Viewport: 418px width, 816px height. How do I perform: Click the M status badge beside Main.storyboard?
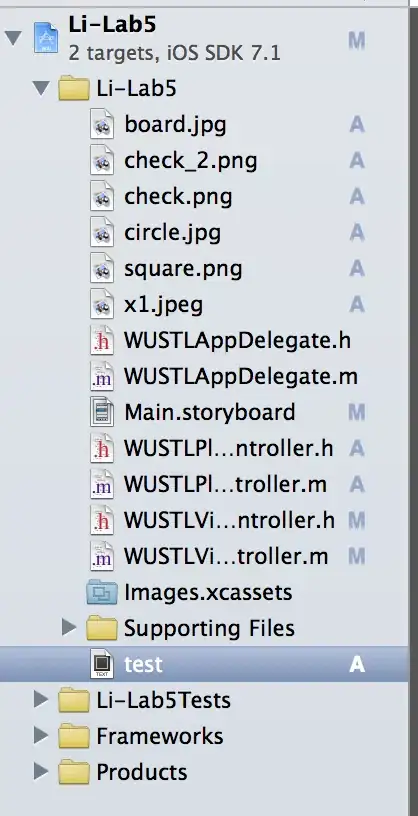(357, 413)
